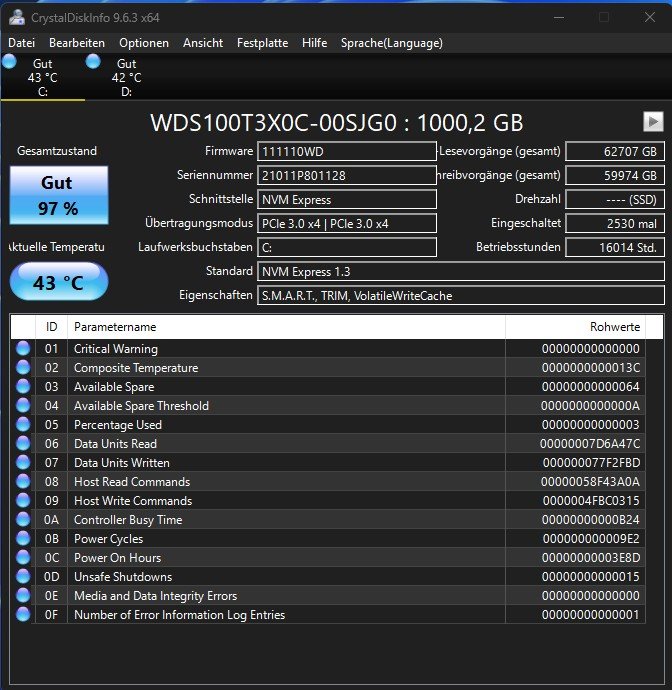Click the CrystalDiskInfo app icon in title bar
The width and height of the screenshot is (672, 690).
click(x=17, y=18)
